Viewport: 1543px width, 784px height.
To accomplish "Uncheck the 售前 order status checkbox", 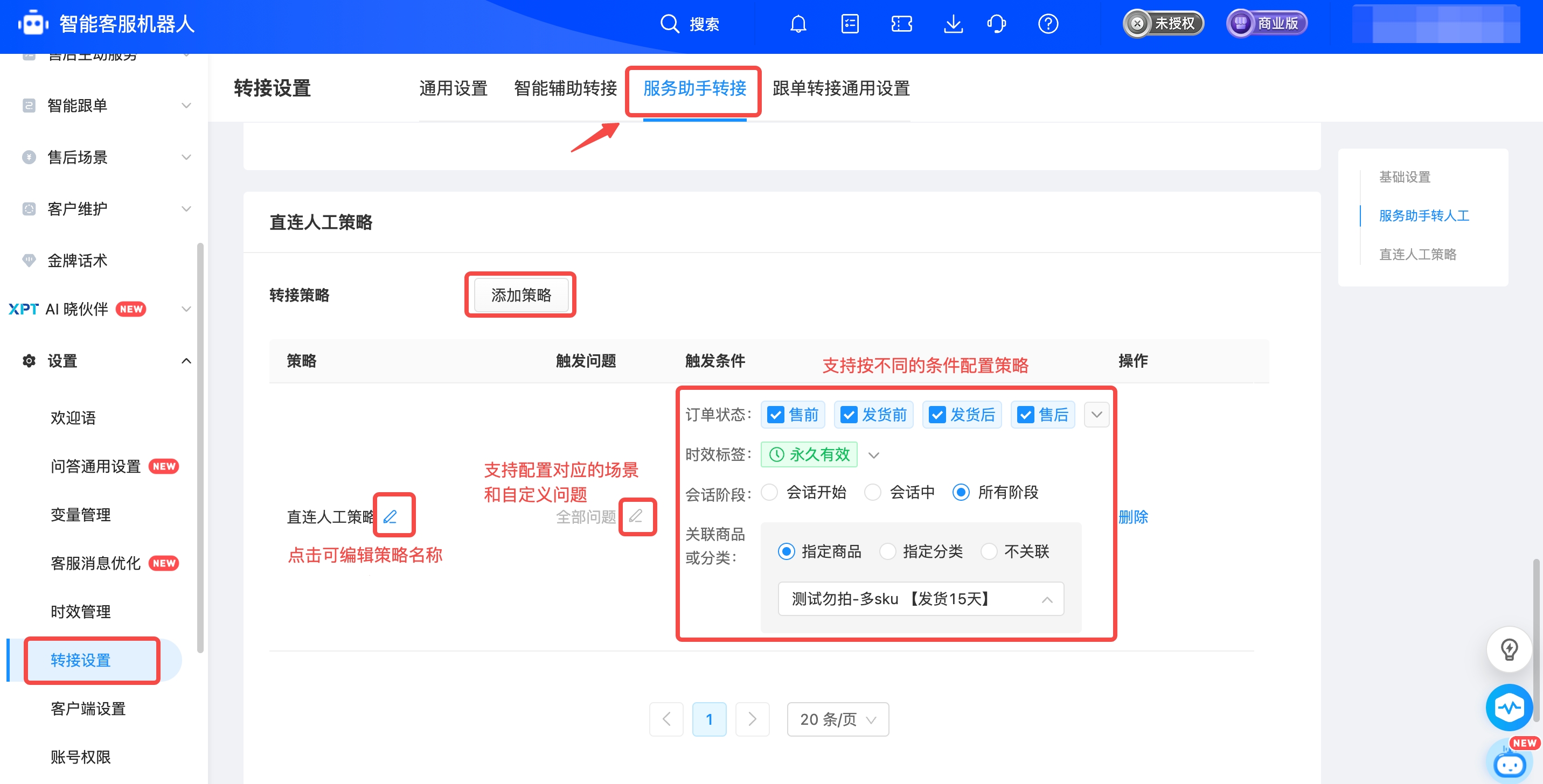I will point(776,415).
